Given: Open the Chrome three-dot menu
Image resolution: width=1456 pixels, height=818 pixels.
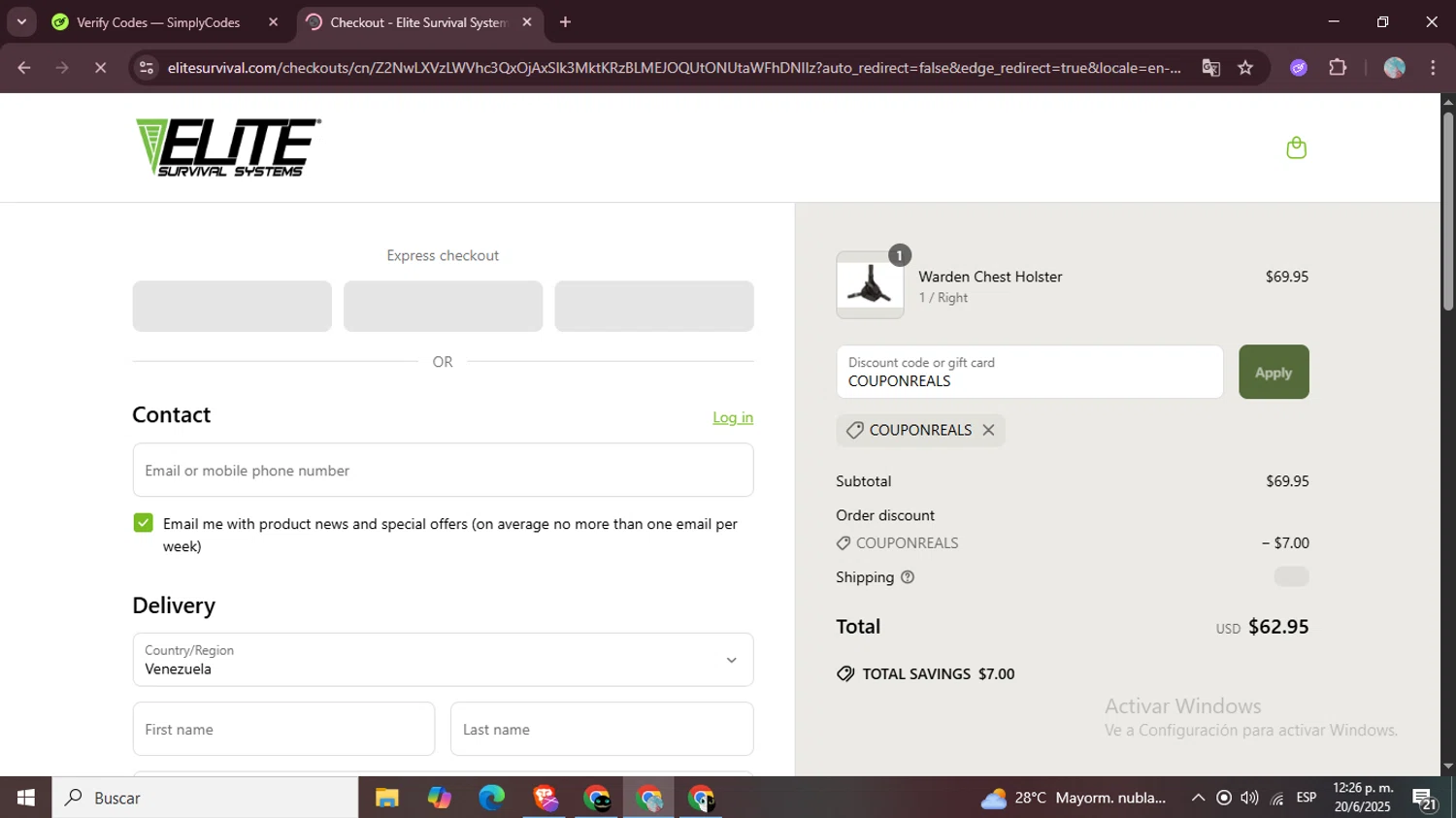Looking at the screenshot, I should coord(1433,68).
